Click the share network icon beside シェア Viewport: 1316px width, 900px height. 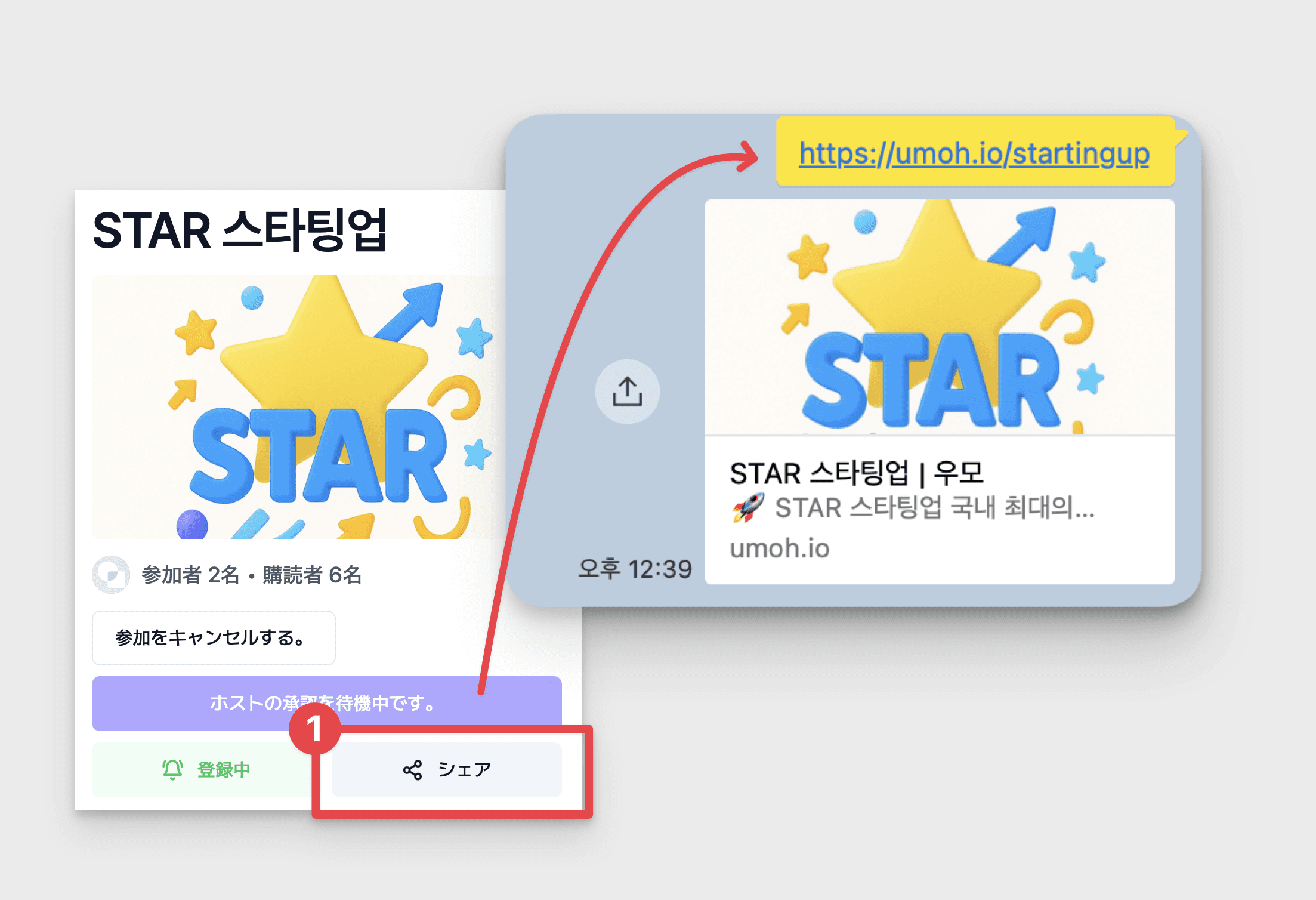[x=412, y=770]
